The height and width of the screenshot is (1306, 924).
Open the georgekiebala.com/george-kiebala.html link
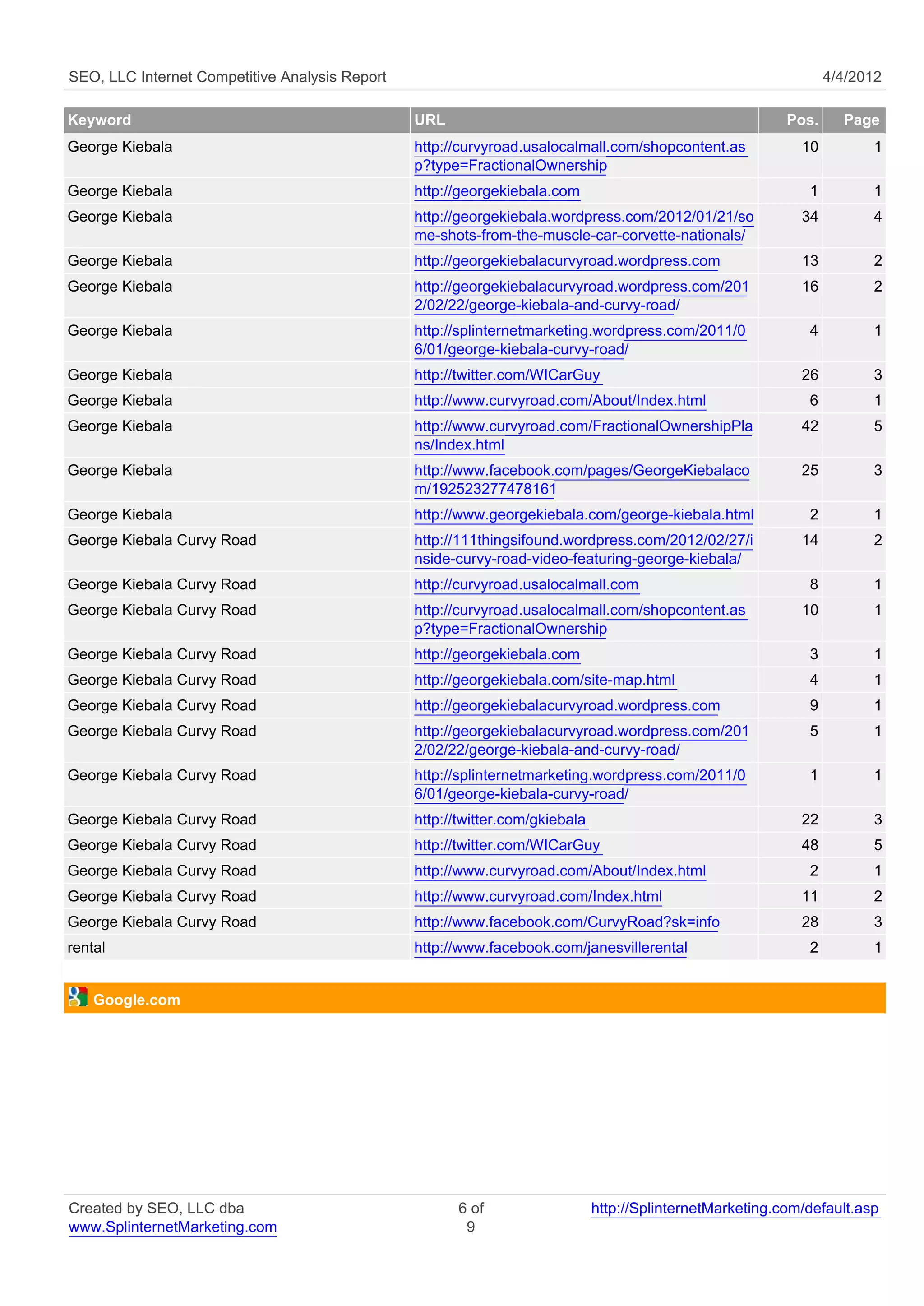584,515
